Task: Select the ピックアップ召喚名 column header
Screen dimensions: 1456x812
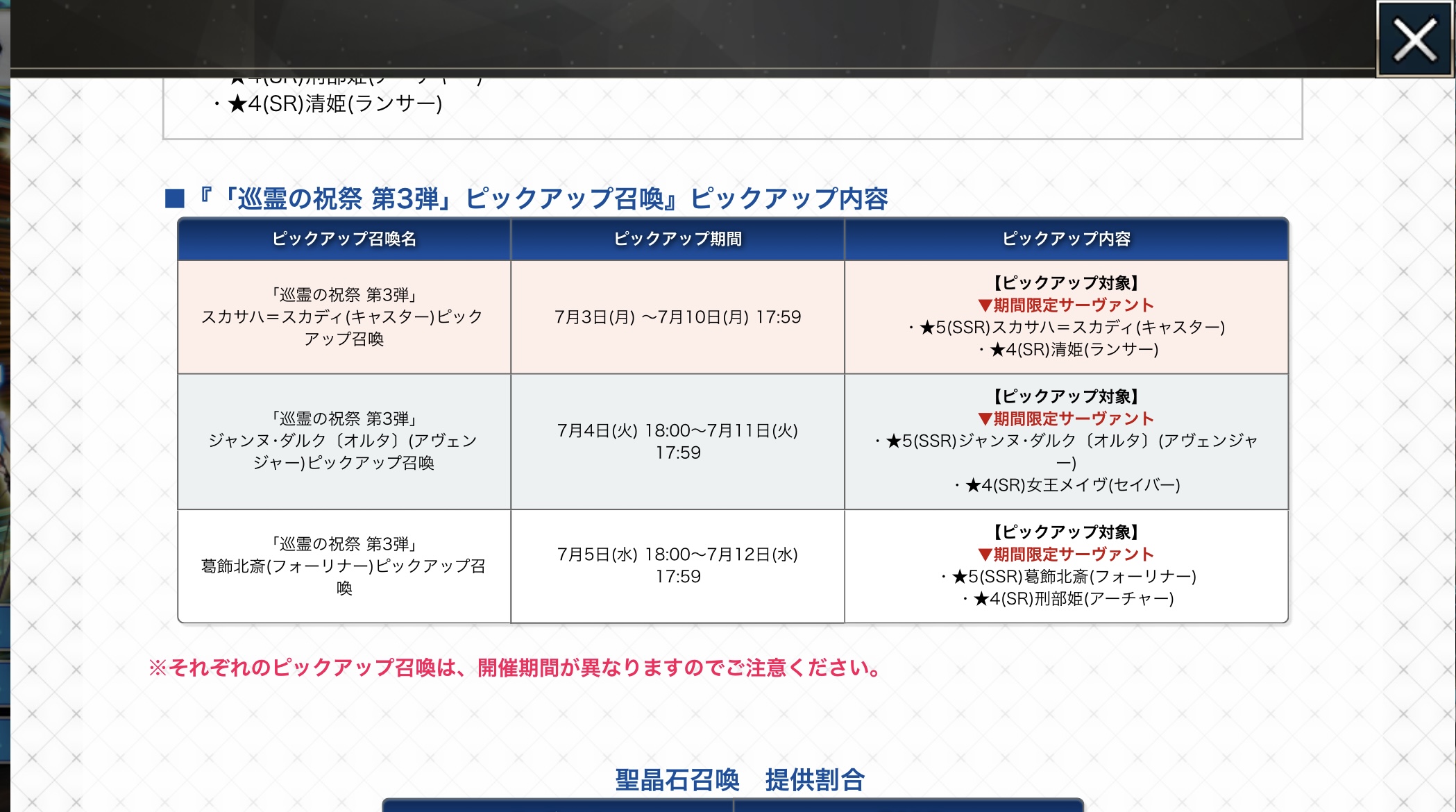Action: pyautogui.click(x=344, y=239)
